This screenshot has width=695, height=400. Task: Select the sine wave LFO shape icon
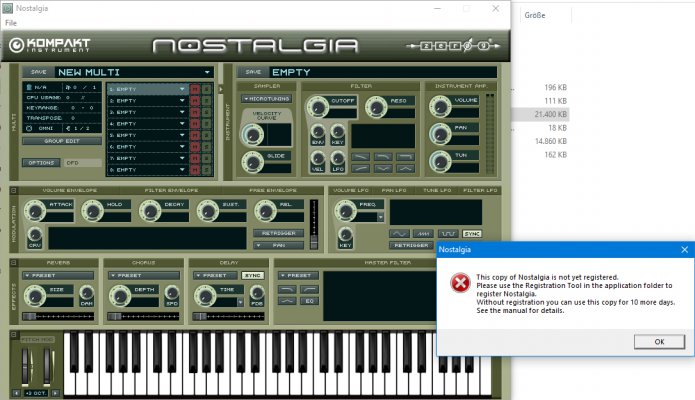tap(399, 234)
